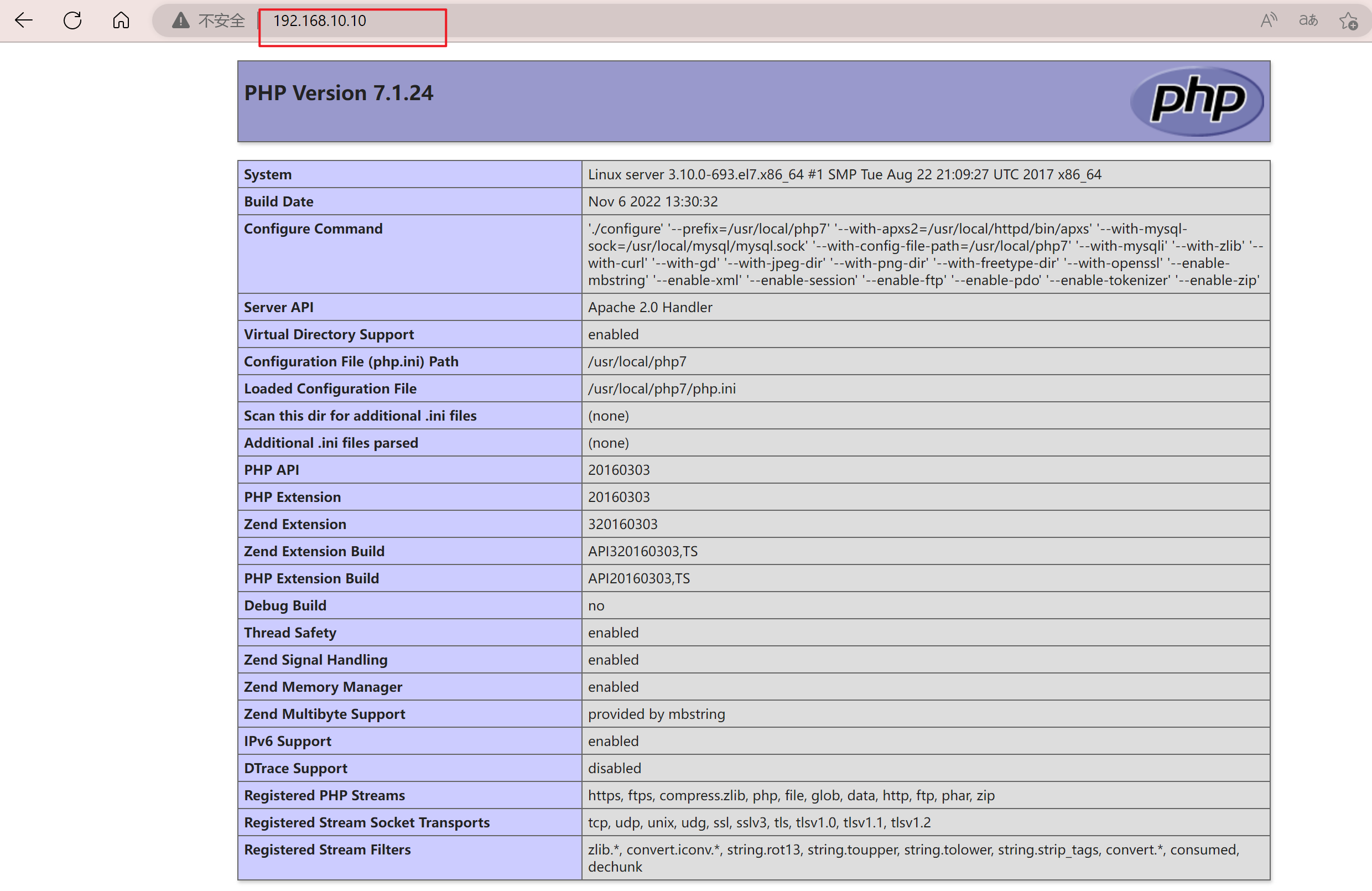Click the Debug Build value no
Viewport: 1372px width, 891px height.
tap(596, 605)
